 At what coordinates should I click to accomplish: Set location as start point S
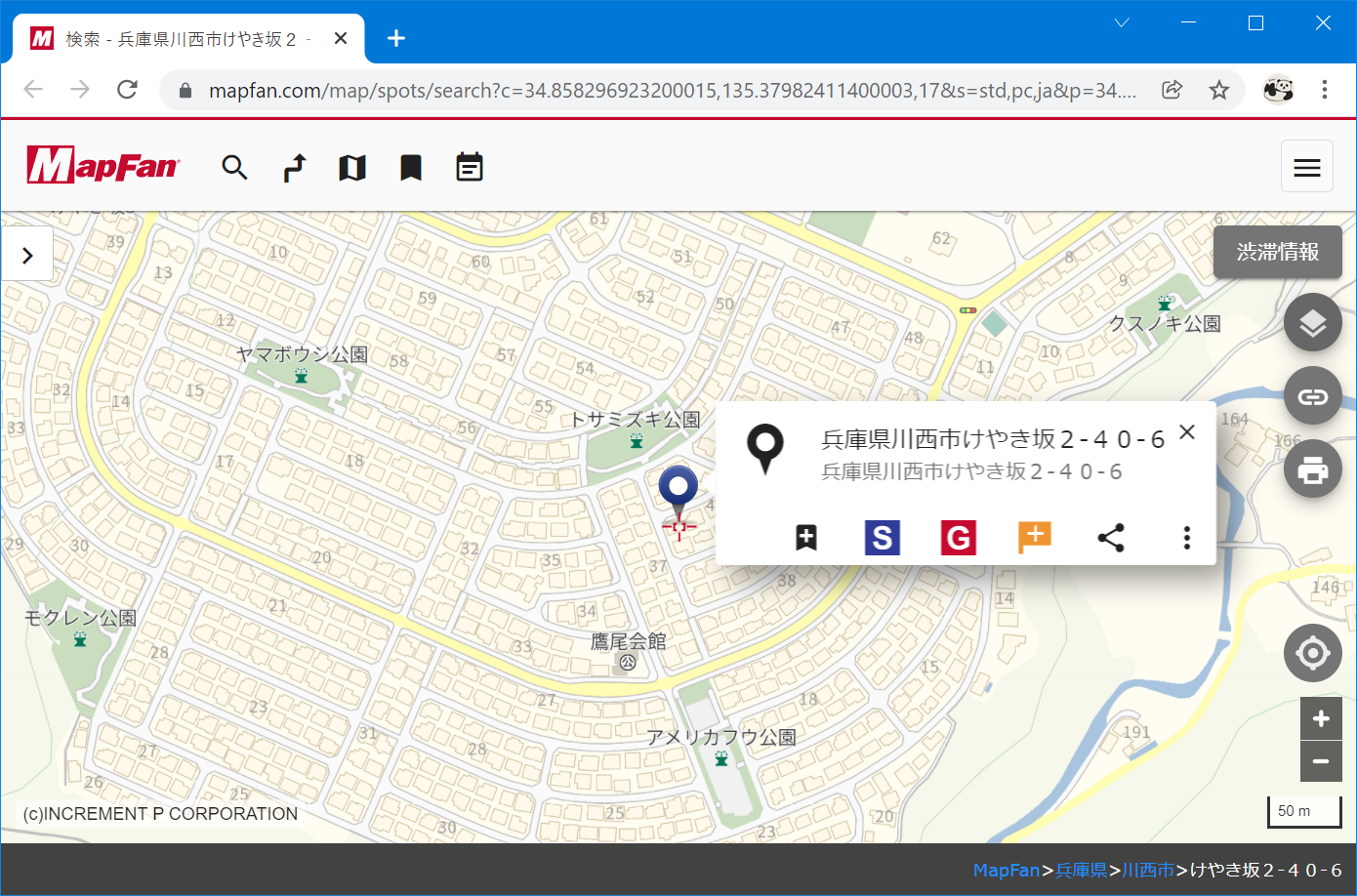pyautogui.click(x=883, y=538)
